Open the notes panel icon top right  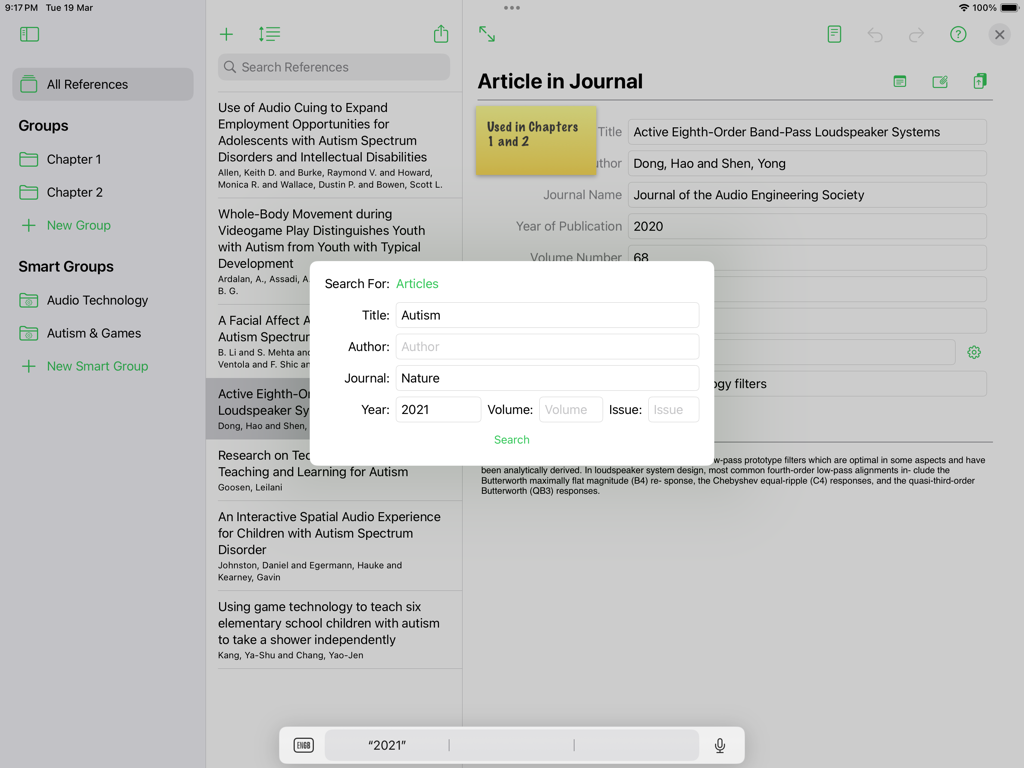point(834,34)
